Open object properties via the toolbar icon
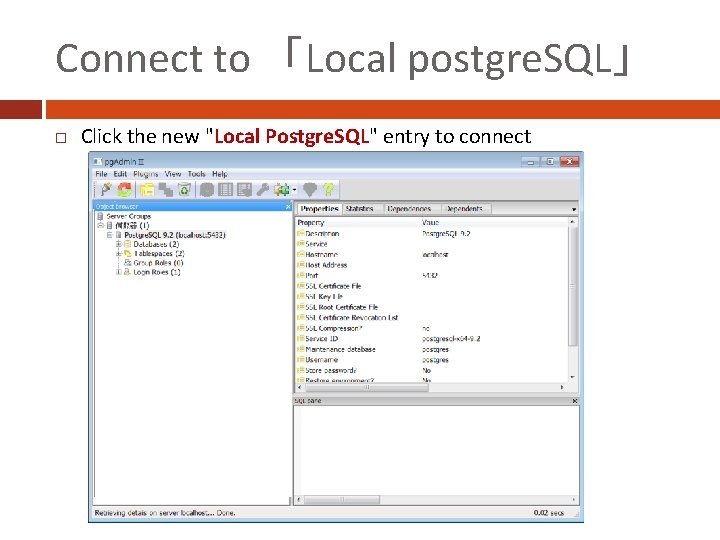The image size is (720, 540). [146, 189]
